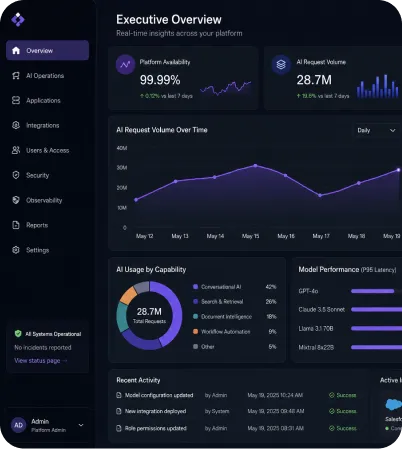
Task: Open Settings from the sidebar
Action: click(47, 250)
